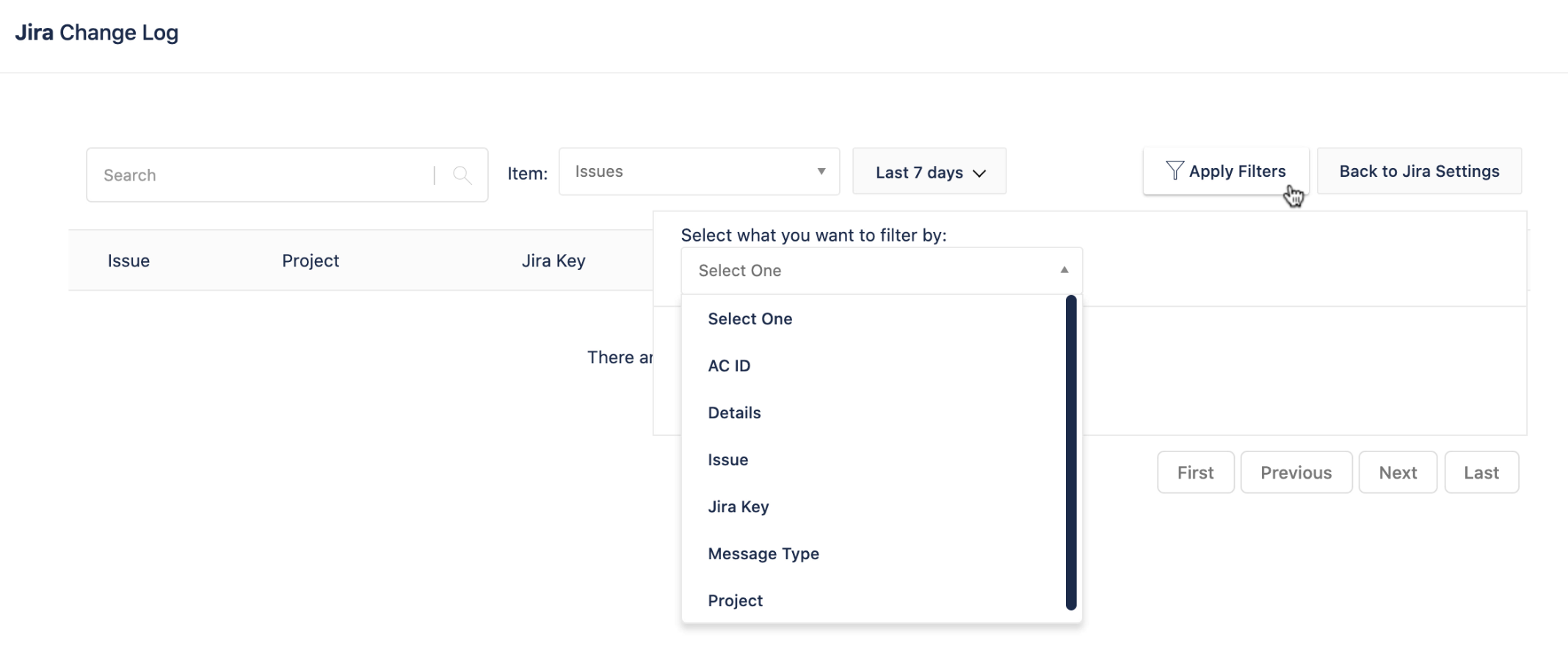
Task: Click the up arrow of the filter dropdown
Action: coord(1064,270)
